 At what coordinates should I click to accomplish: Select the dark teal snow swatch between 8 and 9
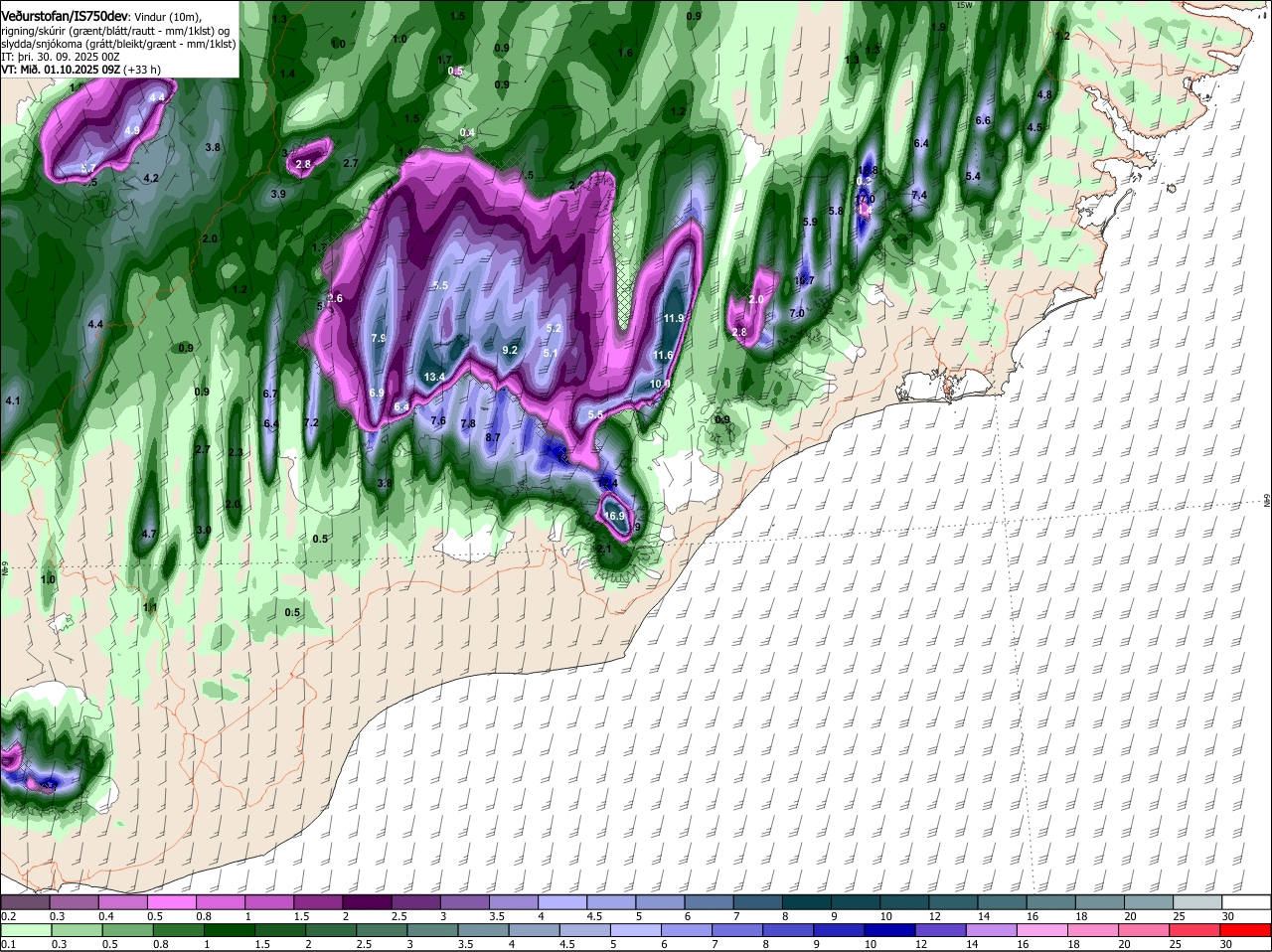(805, 902)
